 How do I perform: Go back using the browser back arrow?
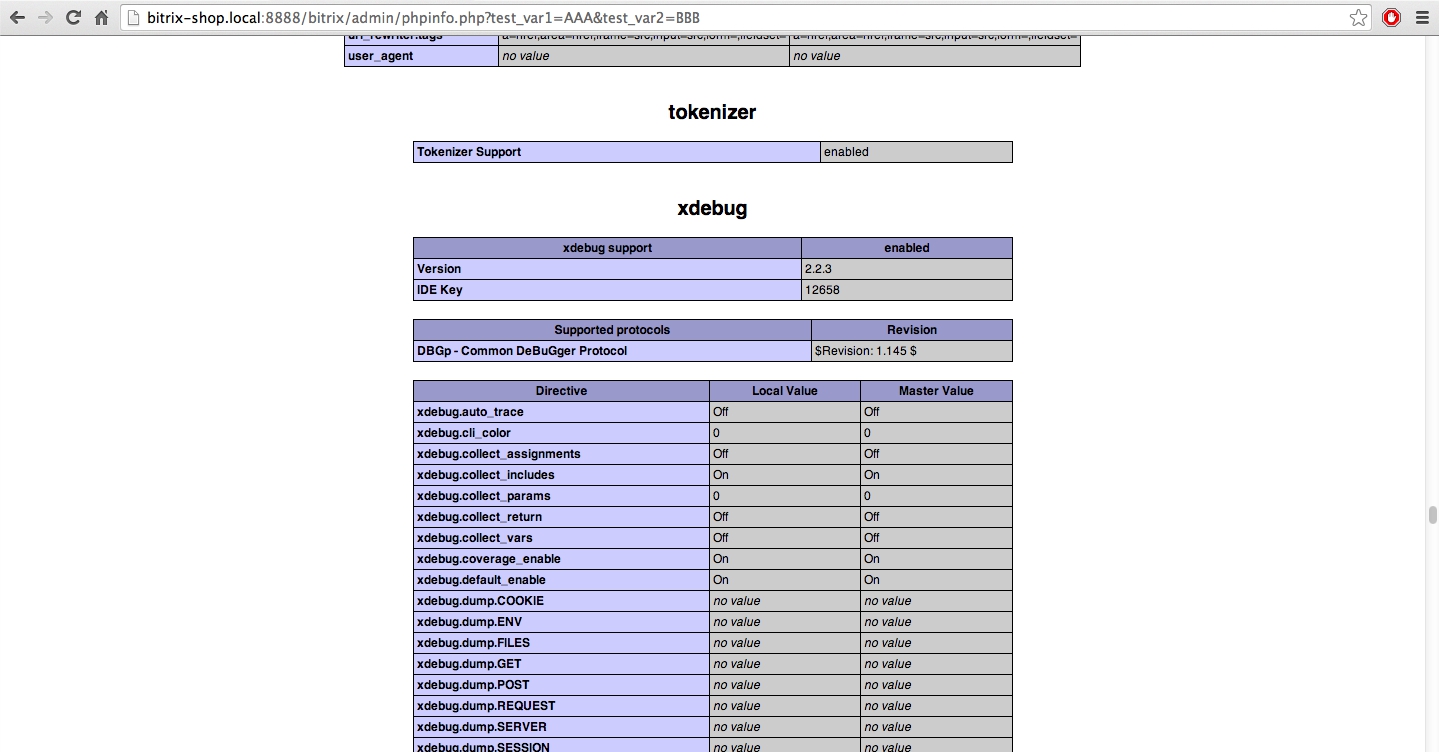pos(17,17)
